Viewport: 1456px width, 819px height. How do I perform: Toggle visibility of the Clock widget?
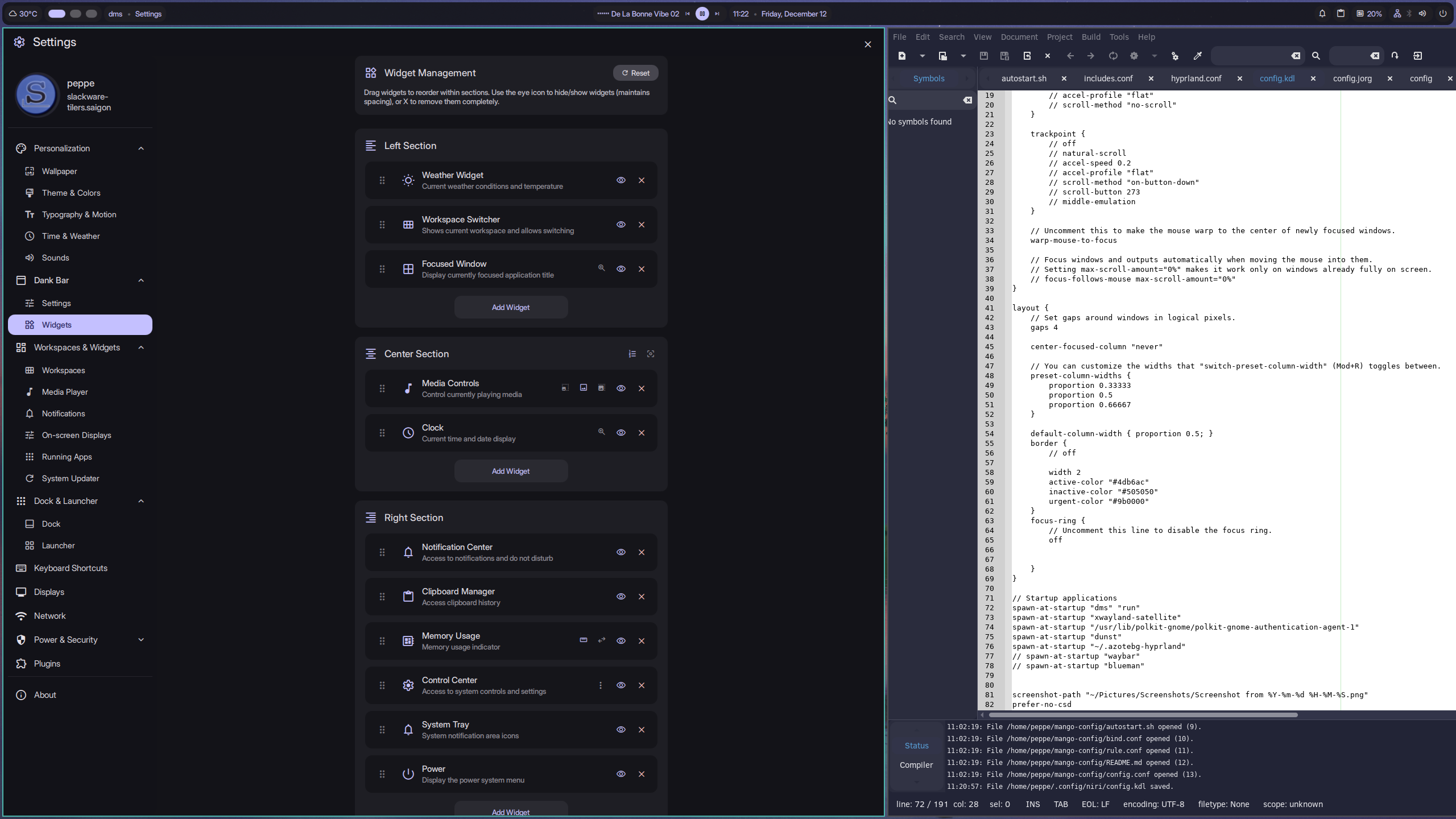click(621, 433)
